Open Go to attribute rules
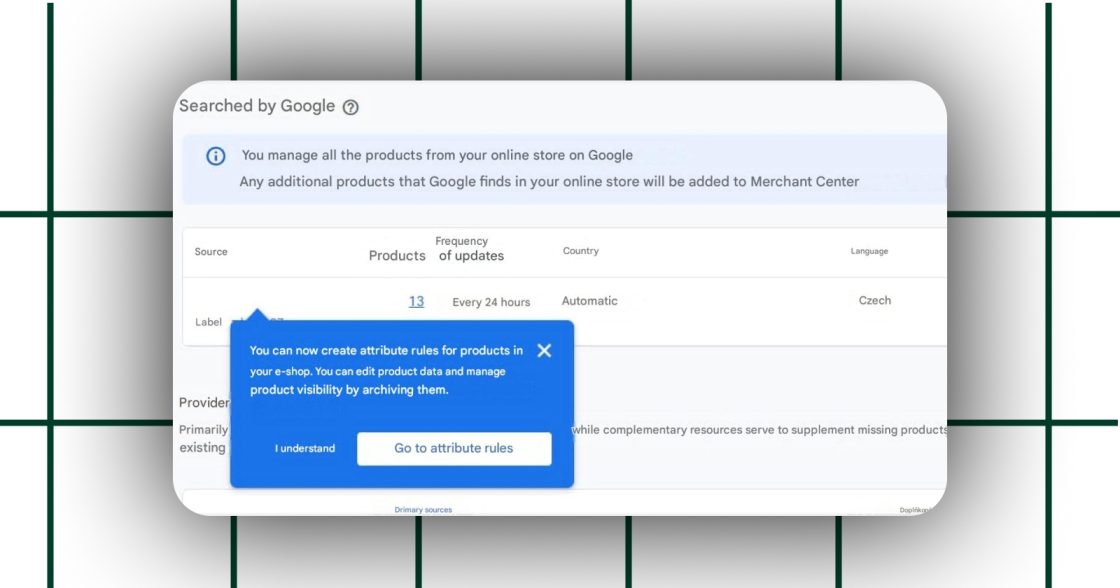This screenshot has width=1120, height=588. [x=454, y=449]
